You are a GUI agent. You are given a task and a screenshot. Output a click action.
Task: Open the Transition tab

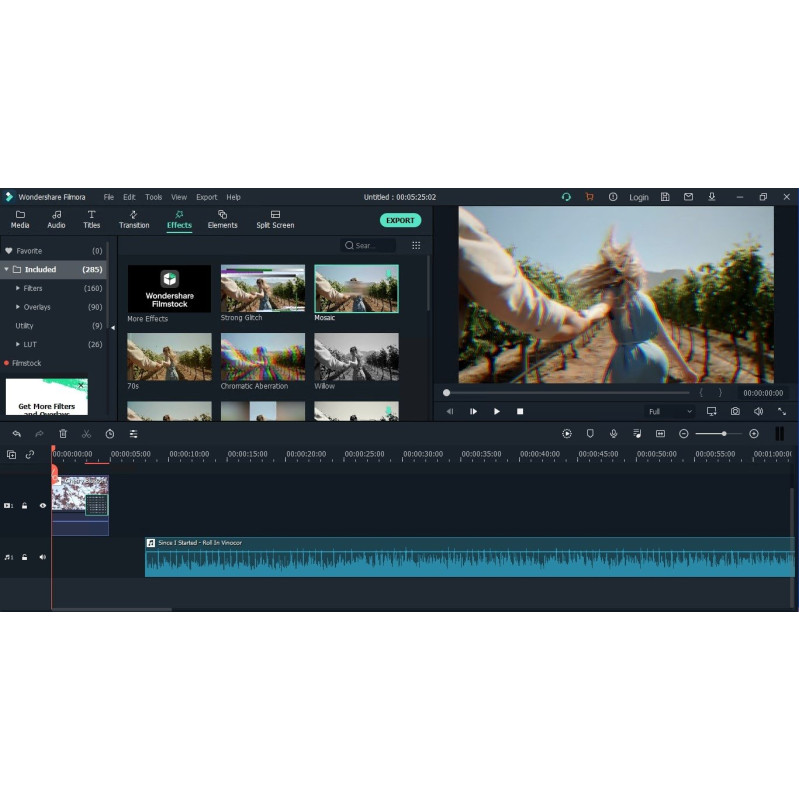click(134, 219)
